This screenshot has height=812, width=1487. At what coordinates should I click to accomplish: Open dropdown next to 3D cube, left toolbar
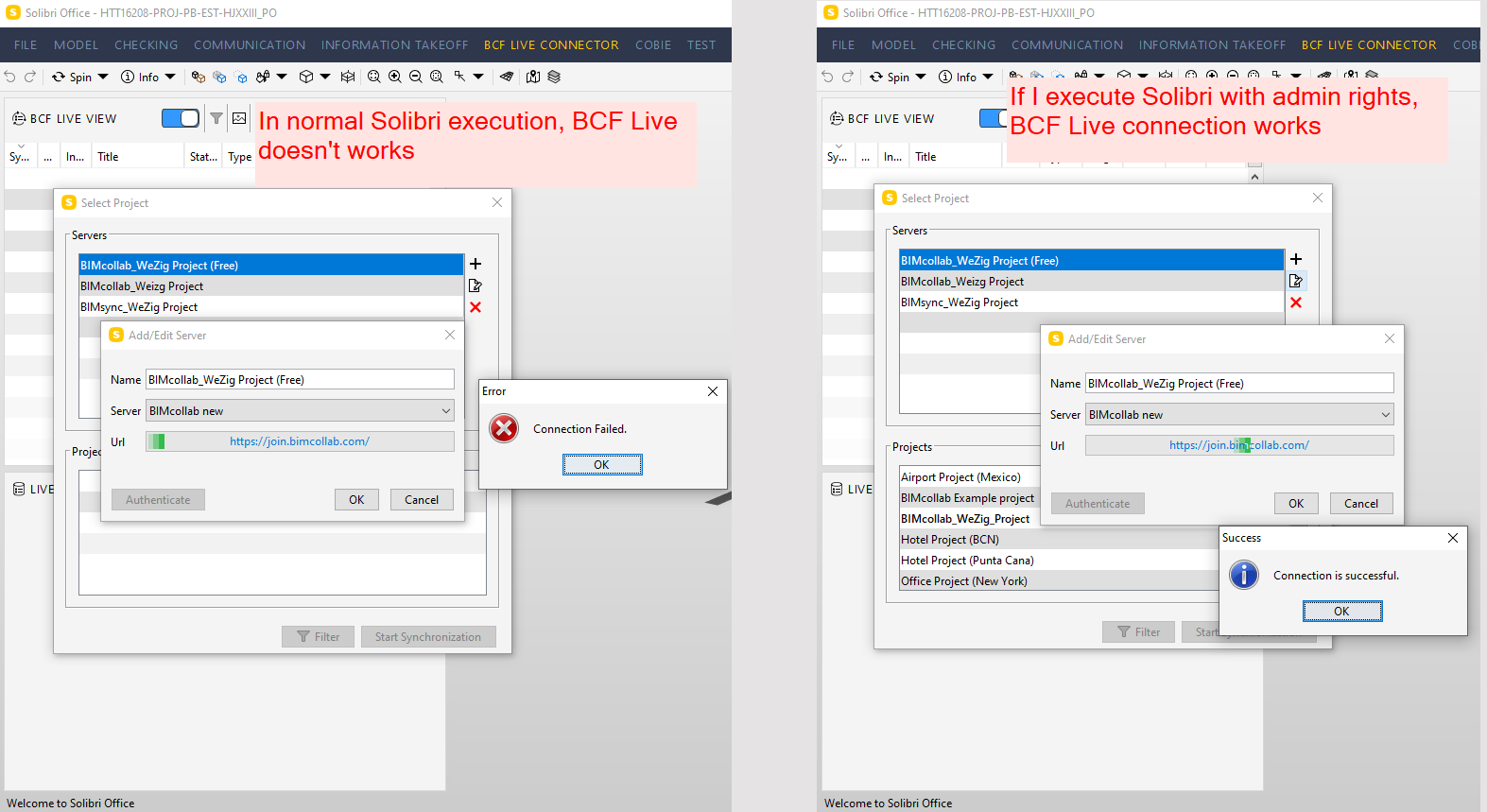(x=325, y=77)
